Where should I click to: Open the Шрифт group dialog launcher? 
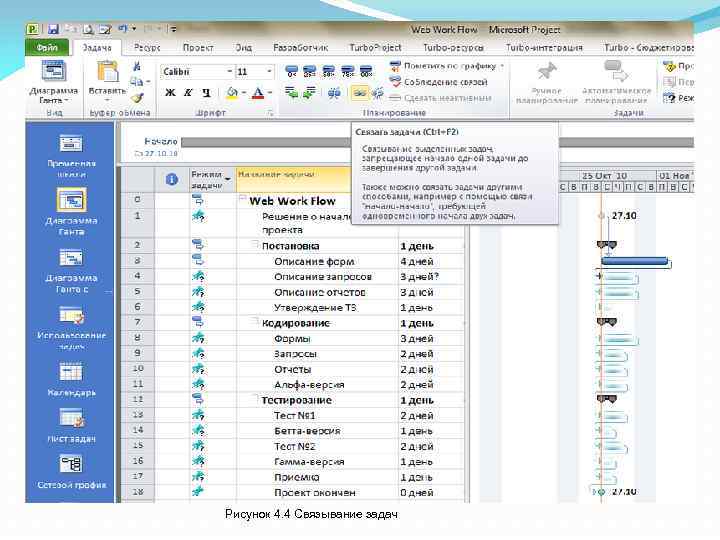[270, 112]
